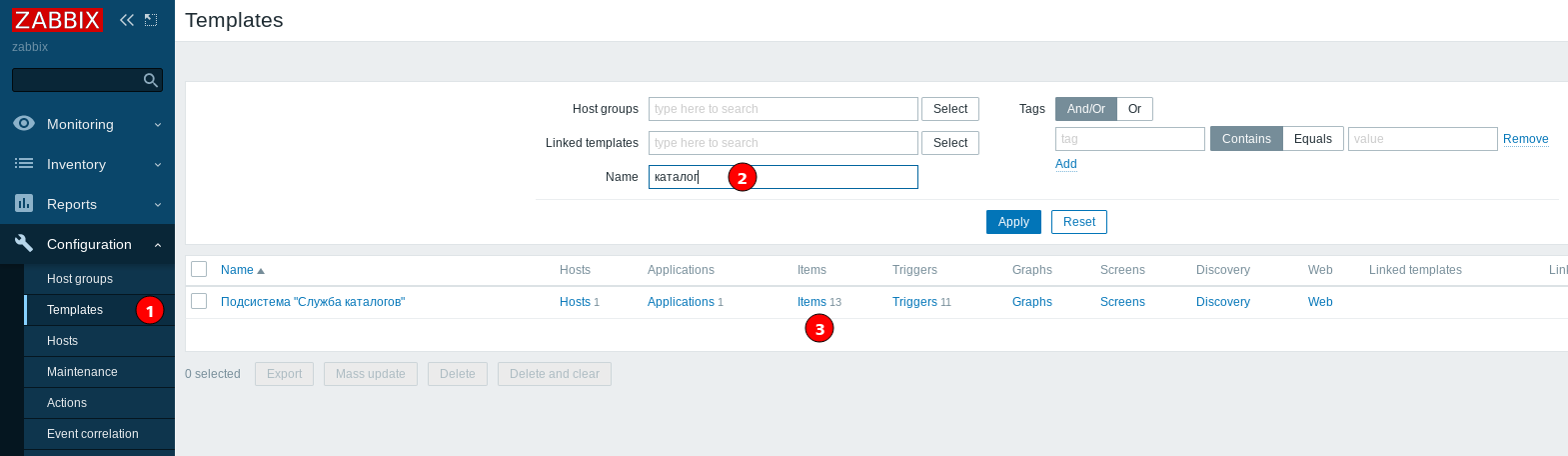Viewport: 1568px width, 456px height.
Task: Check the box for Подсистема "Служба каталогов" row
Action: tap(199, 301)
